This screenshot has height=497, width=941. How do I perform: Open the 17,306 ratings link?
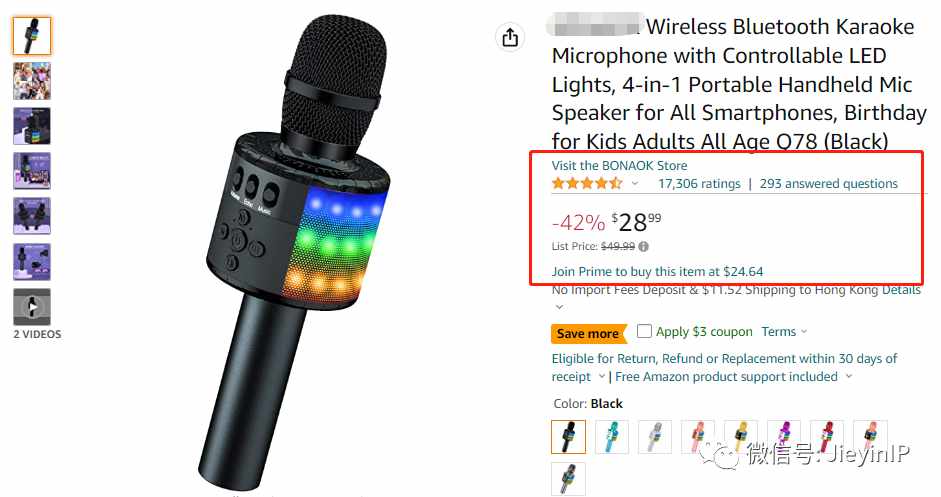(x=699, y=184)
